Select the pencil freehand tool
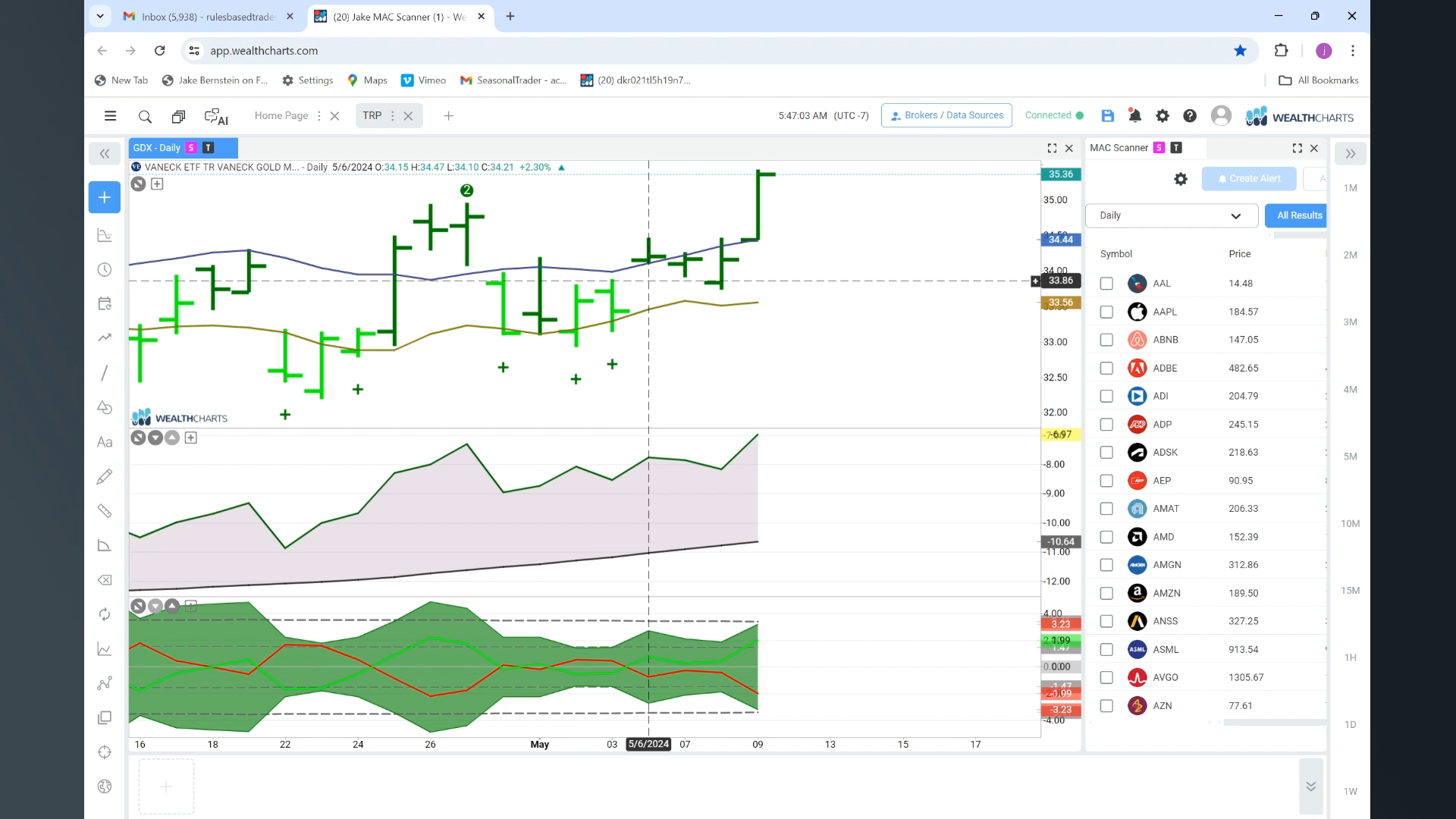Image resolution: width=1456 pixels, height=819 pixels. pyautogui.click(x=105, y=476)
